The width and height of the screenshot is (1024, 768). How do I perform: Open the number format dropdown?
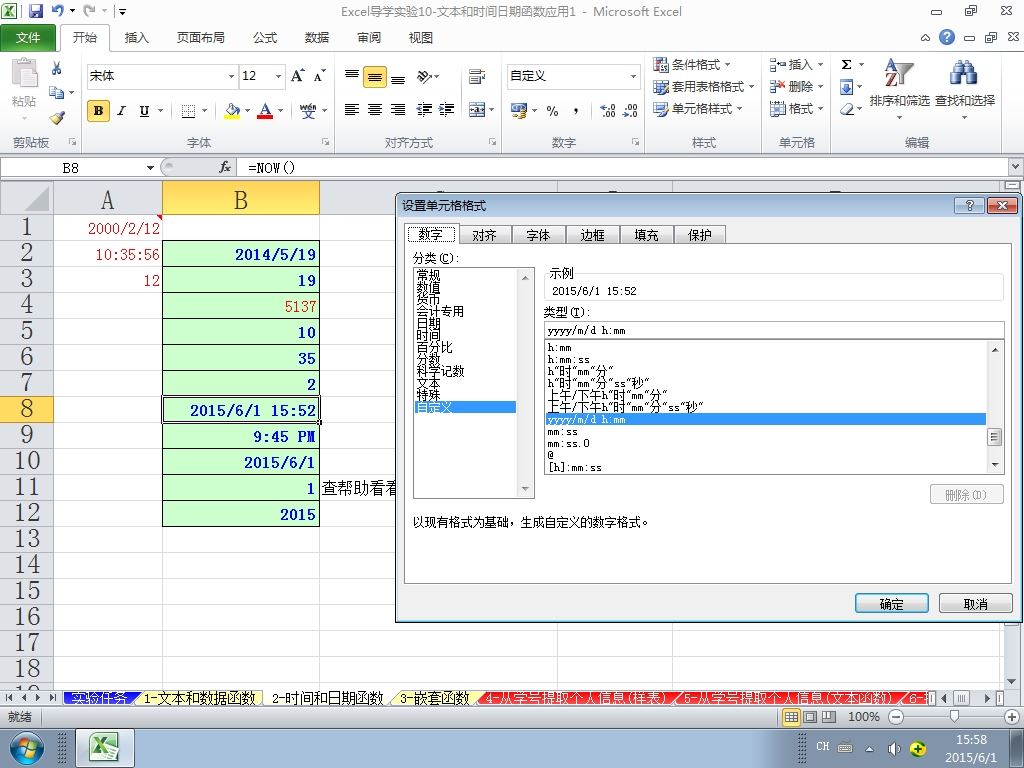(633, 76)
